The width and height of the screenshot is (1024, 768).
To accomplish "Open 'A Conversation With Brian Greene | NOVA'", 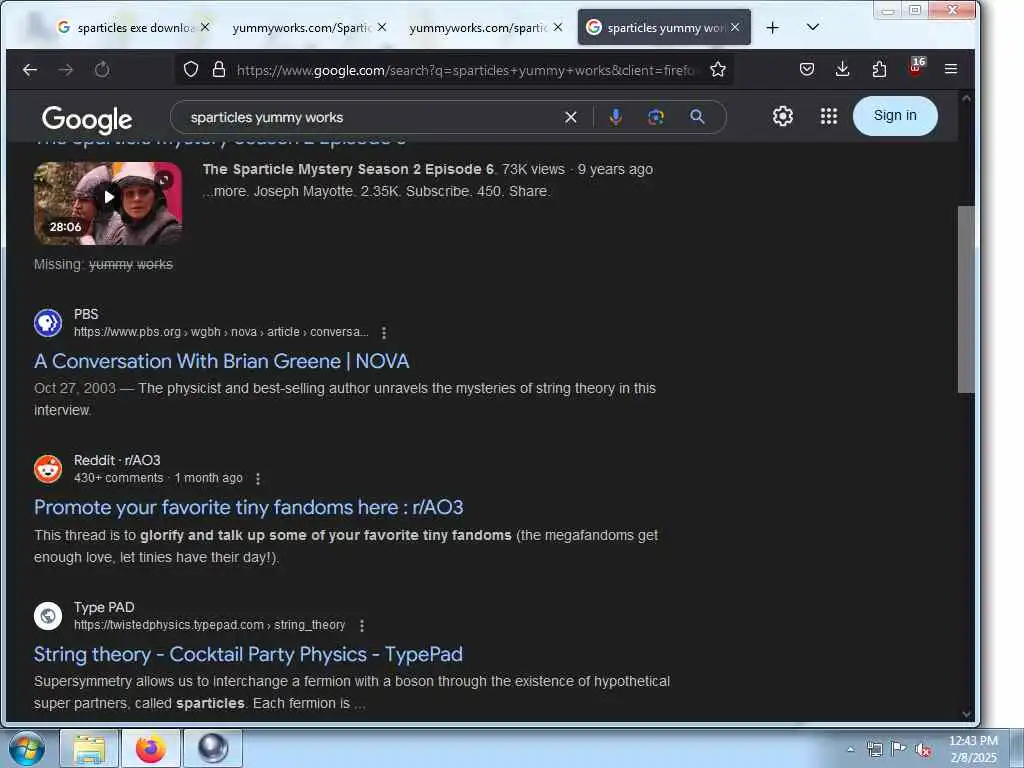I will [221, 361].
